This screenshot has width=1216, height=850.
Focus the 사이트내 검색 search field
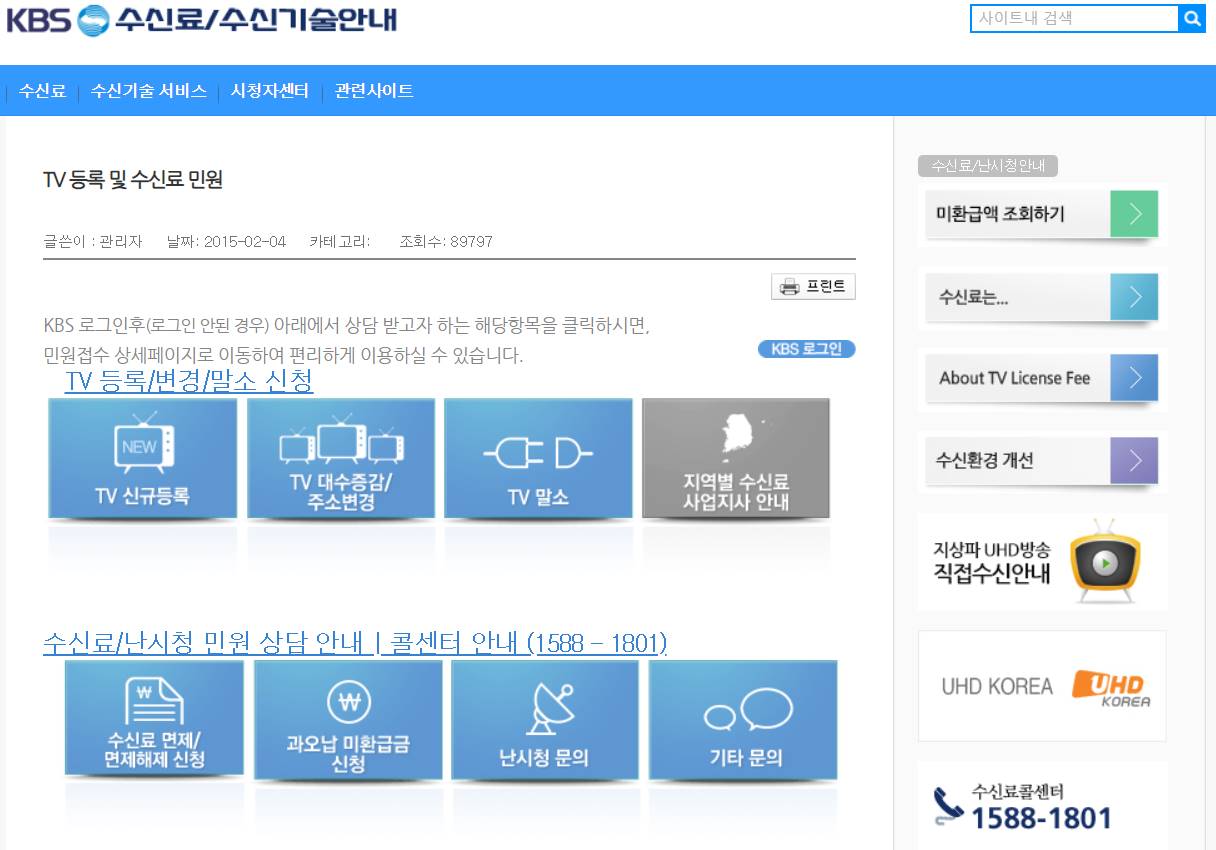point(1075,18)
